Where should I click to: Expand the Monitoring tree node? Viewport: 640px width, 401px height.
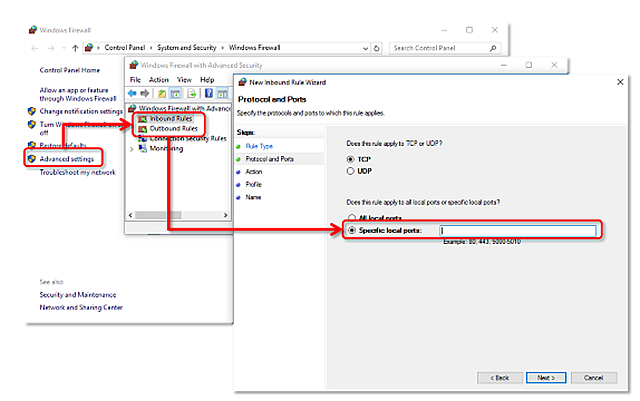131,149
